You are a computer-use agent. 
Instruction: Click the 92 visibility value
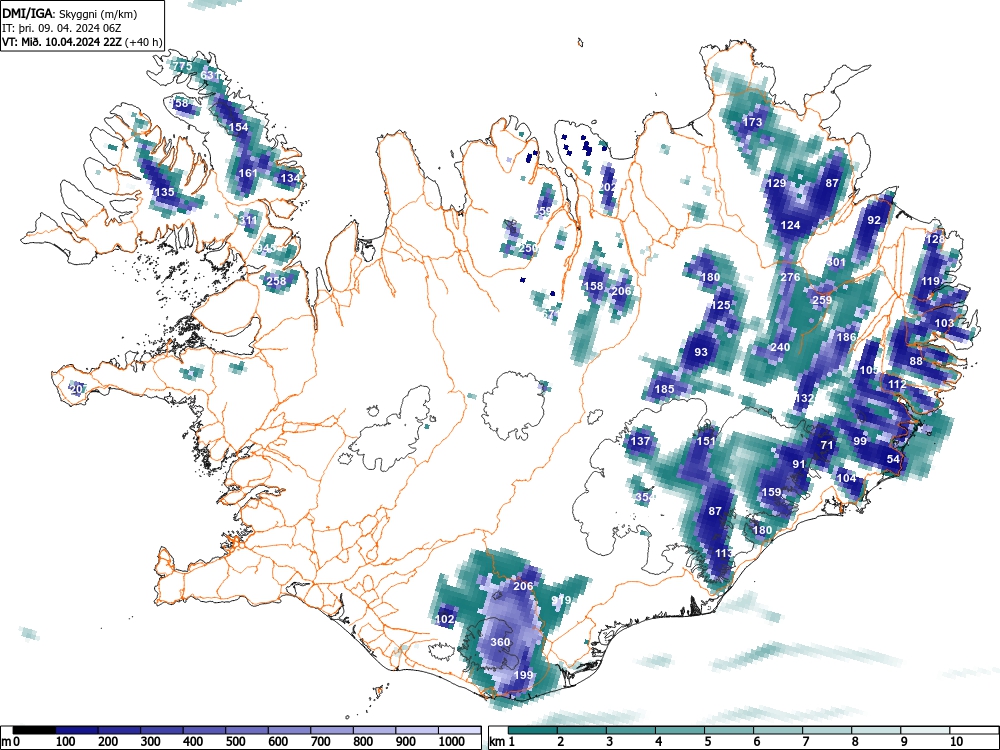874,220
